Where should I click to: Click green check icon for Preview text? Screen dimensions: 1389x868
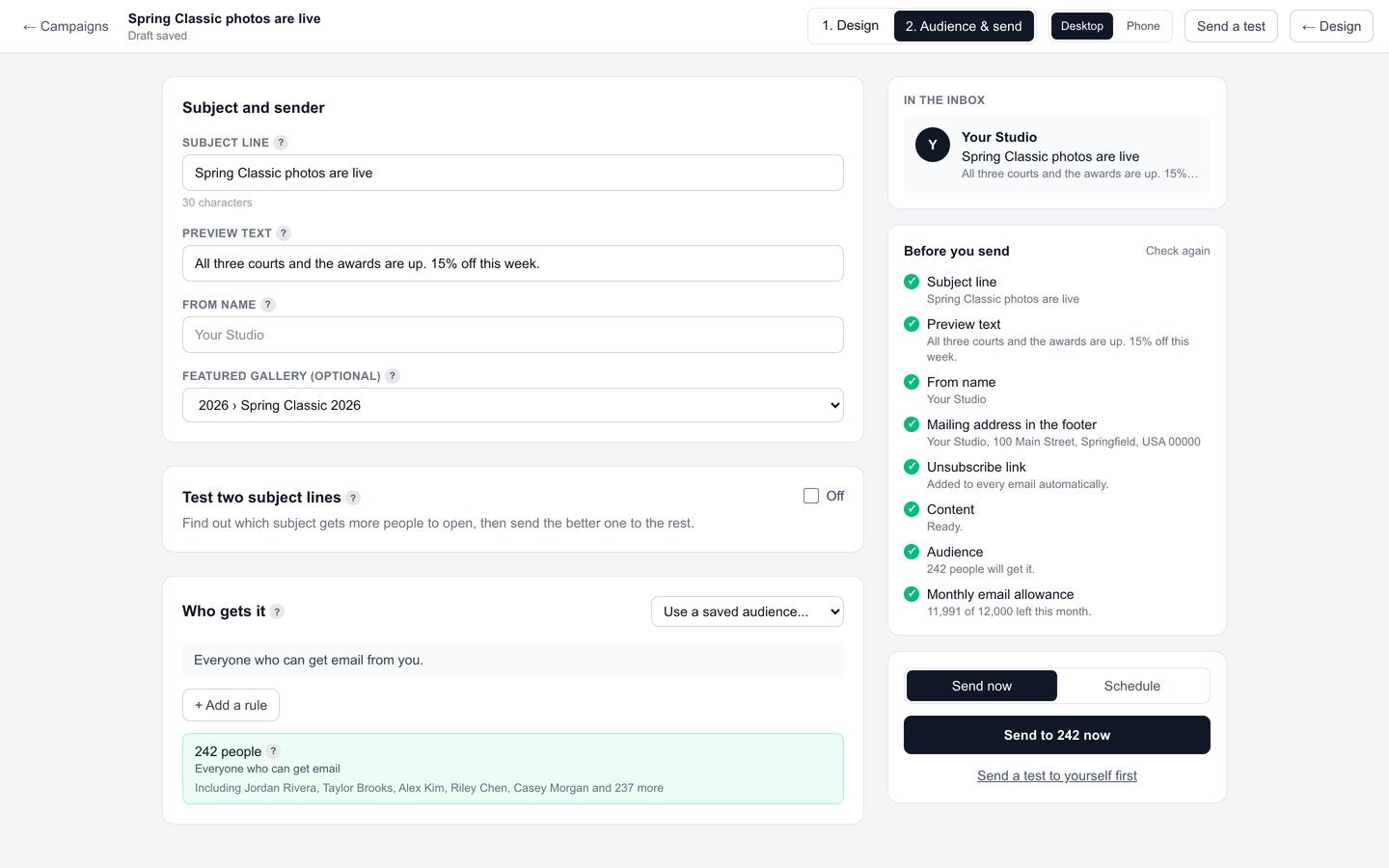[x=912, y=324]
